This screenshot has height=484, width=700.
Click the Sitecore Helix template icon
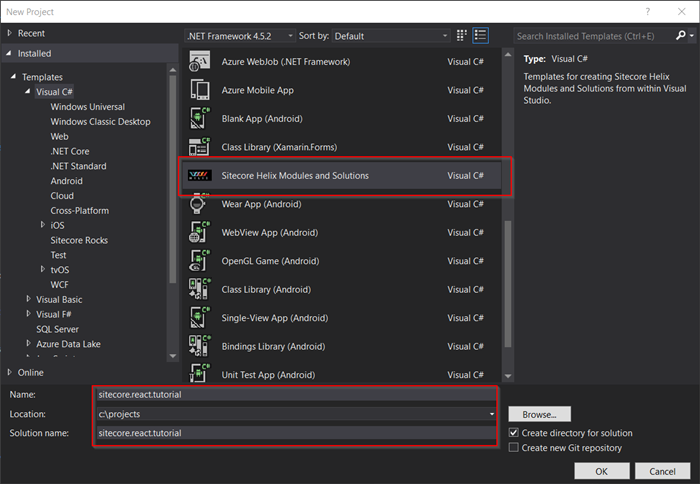click(199, 175)
